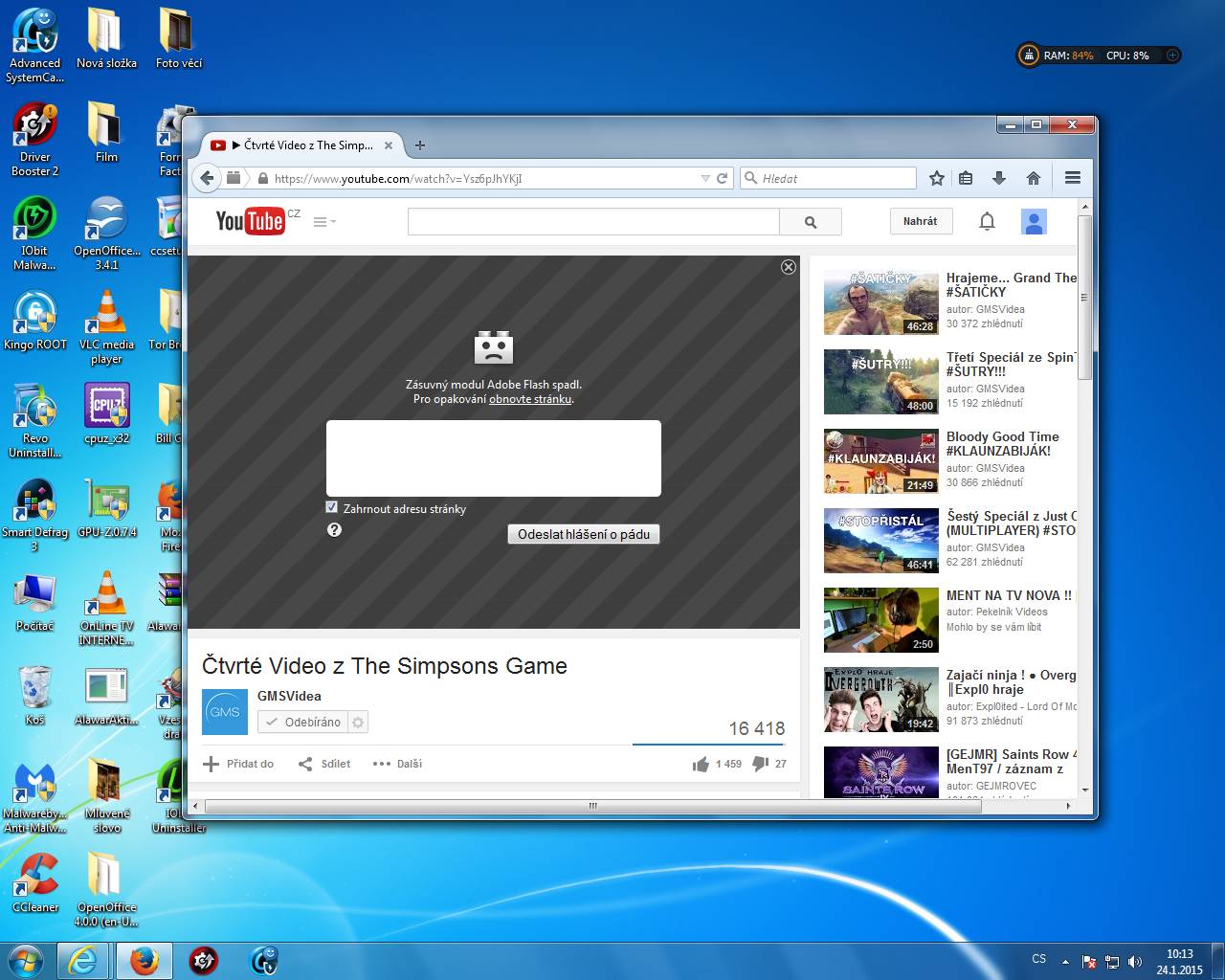Expand the Další more actions menu

coord(397,764)
